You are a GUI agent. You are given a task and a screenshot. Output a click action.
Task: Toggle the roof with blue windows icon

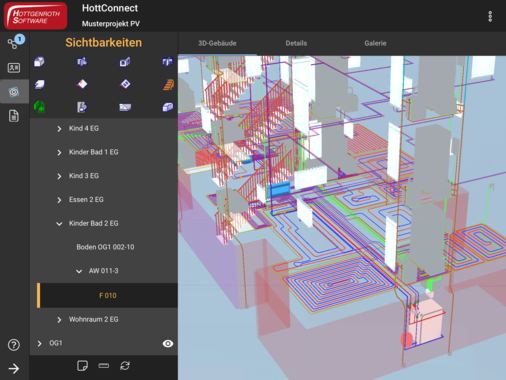(x=125, y=84)
